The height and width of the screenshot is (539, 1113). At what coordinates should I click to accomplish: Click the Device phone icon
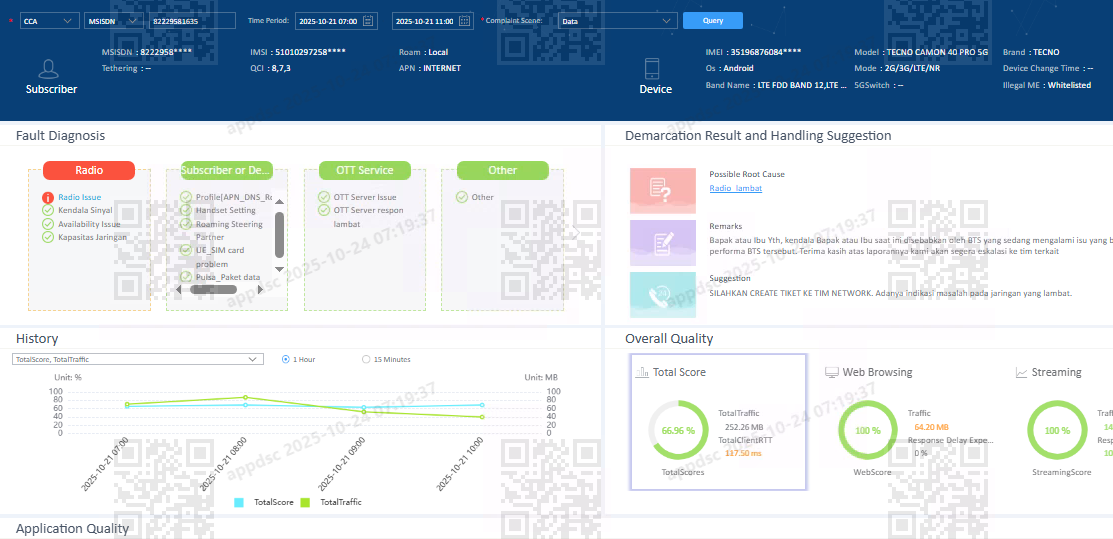click(653, 69)
